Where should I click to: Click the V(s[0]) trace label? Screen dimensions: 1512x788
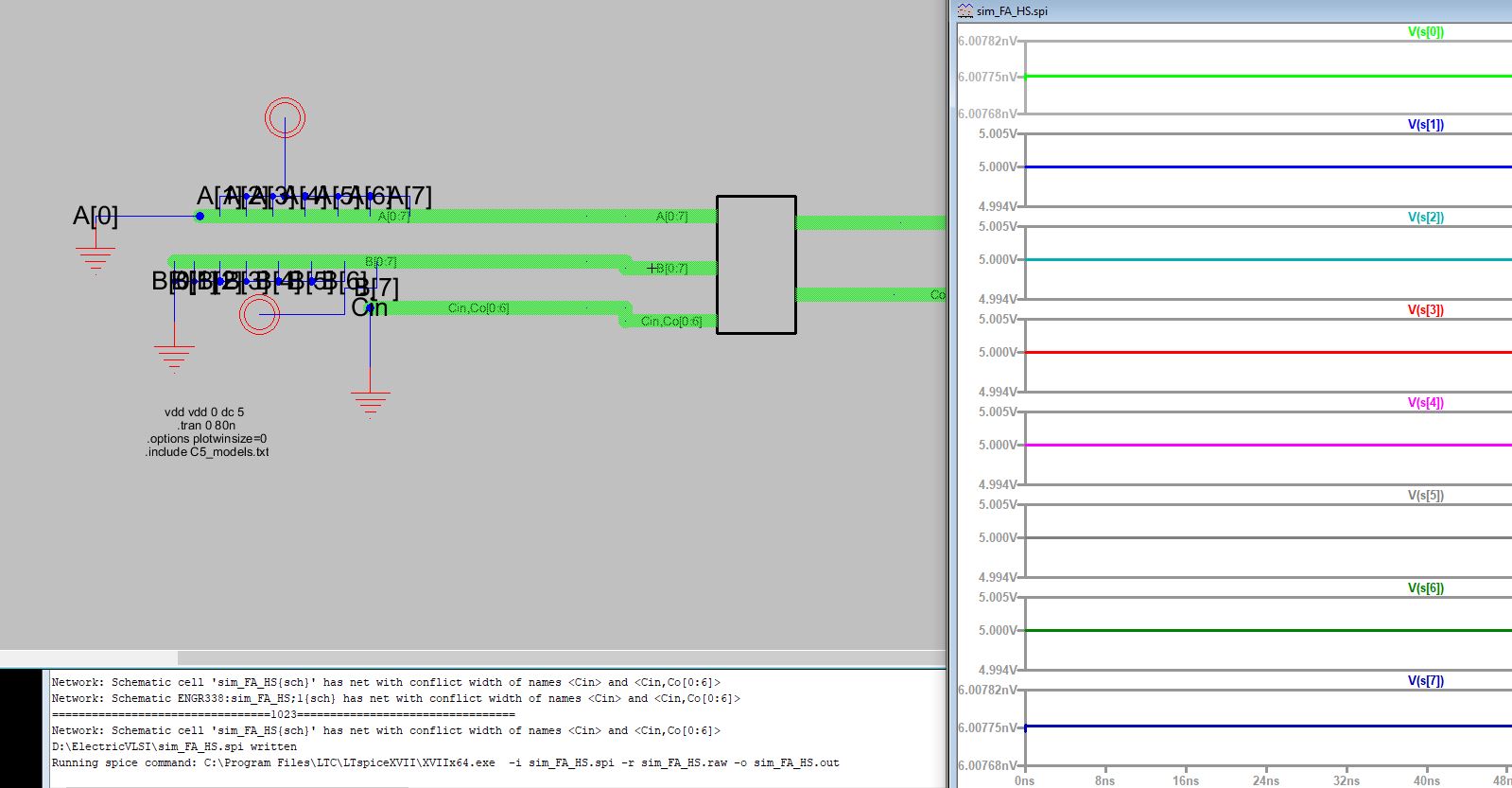[x=1425, y=32]
